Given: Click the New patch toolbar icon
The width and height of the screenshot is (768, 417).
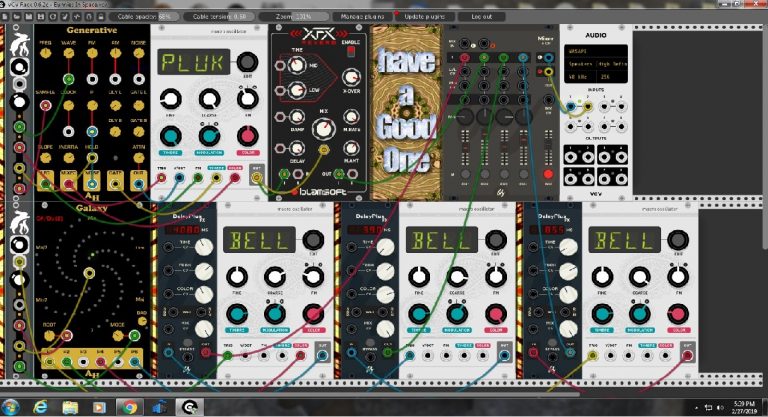Looking at the screenshot, I should [5, 16].
